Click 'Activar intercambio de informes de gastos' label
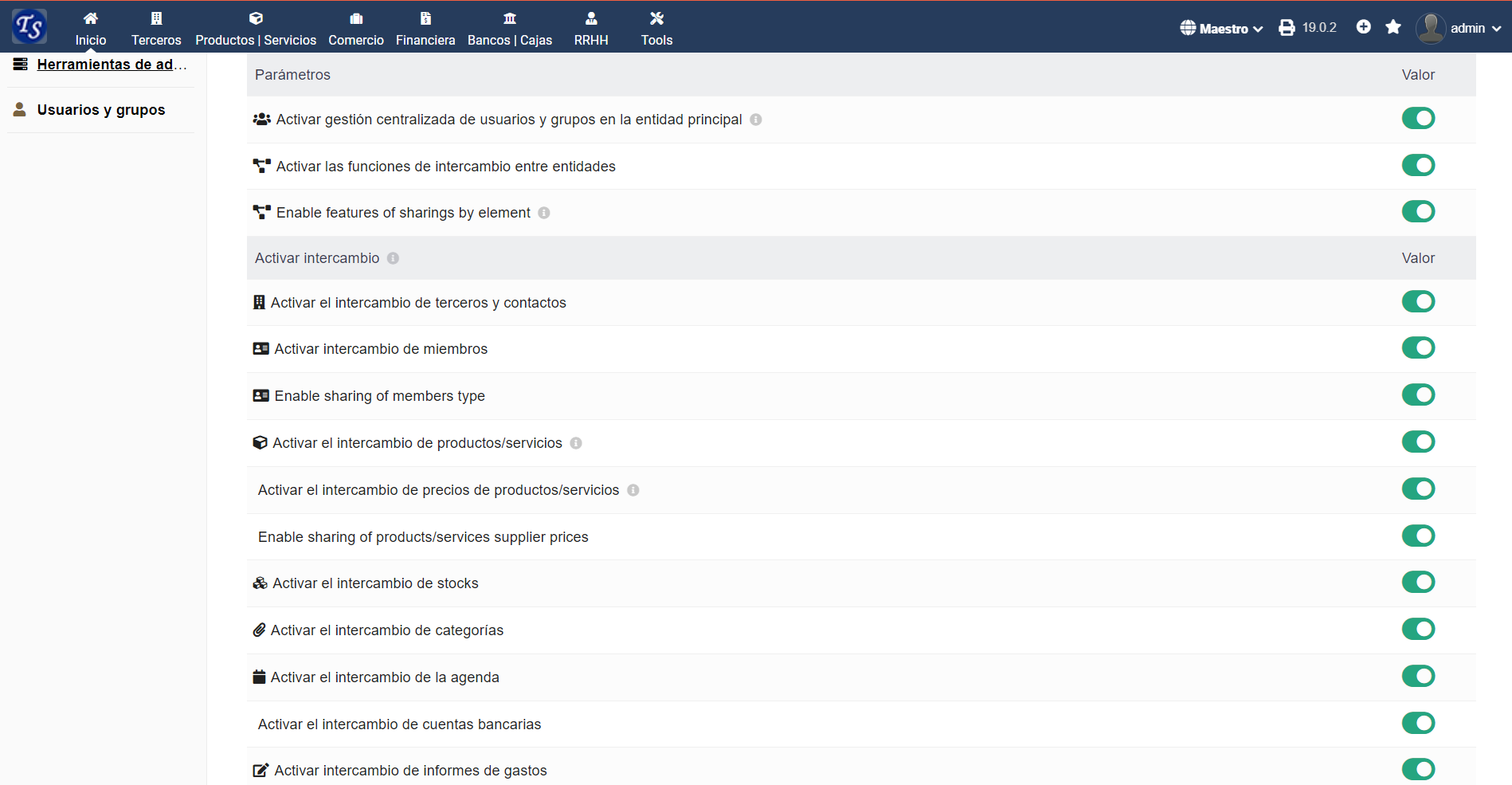Viewport: 1512px width, 785px height. tap(410, 771)
